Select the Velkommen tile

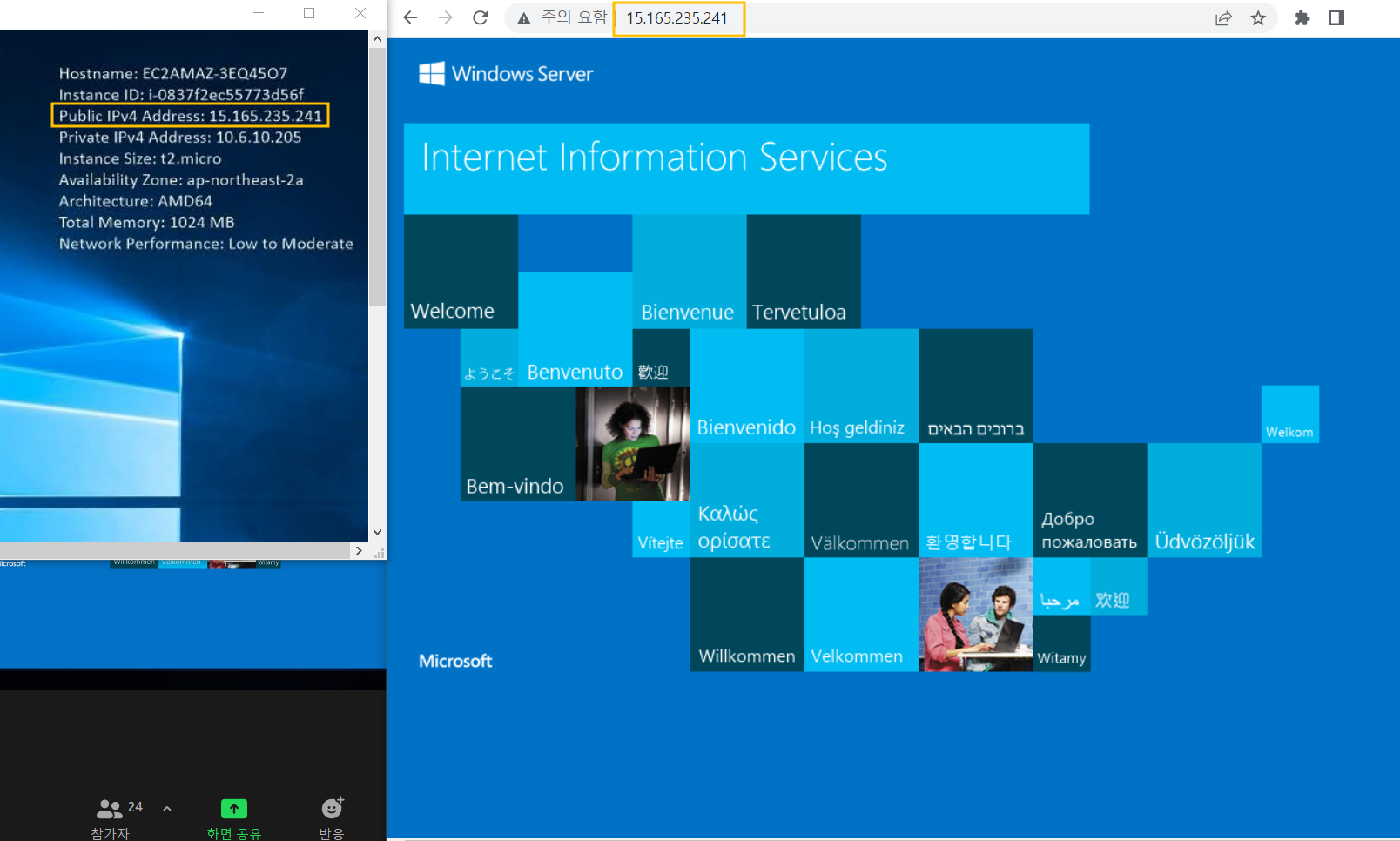pyautogui.click(x=861, y=615)
